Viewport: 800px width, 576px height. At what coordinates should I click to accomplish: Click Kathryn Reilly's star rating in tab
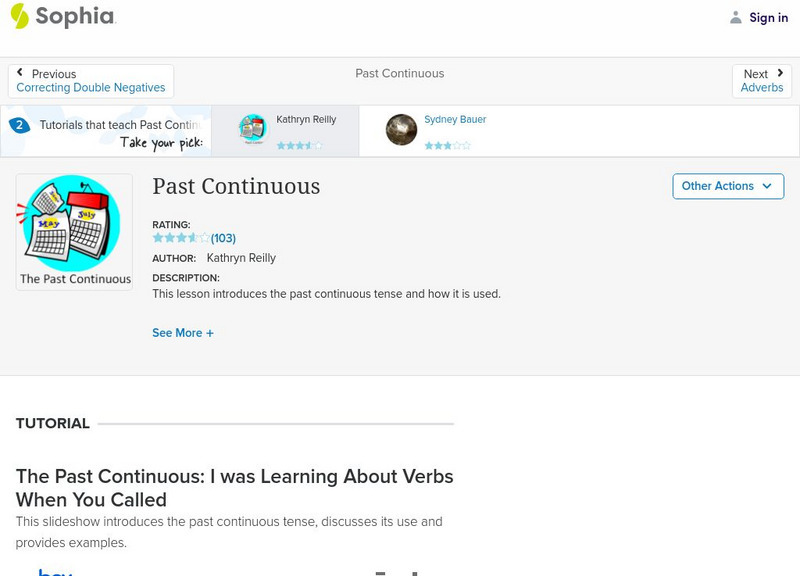click(x=299, y=145)
